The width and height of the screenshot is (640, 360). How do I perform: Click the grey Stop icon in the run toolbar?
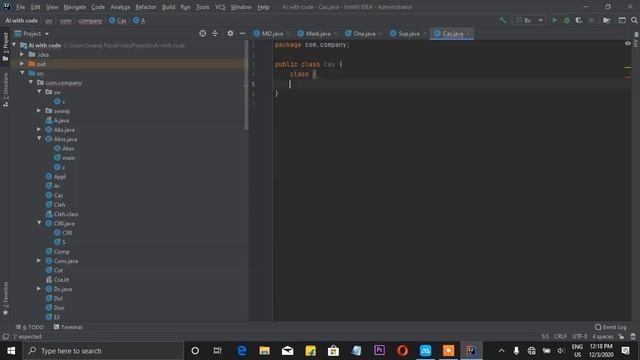(591, 20)
